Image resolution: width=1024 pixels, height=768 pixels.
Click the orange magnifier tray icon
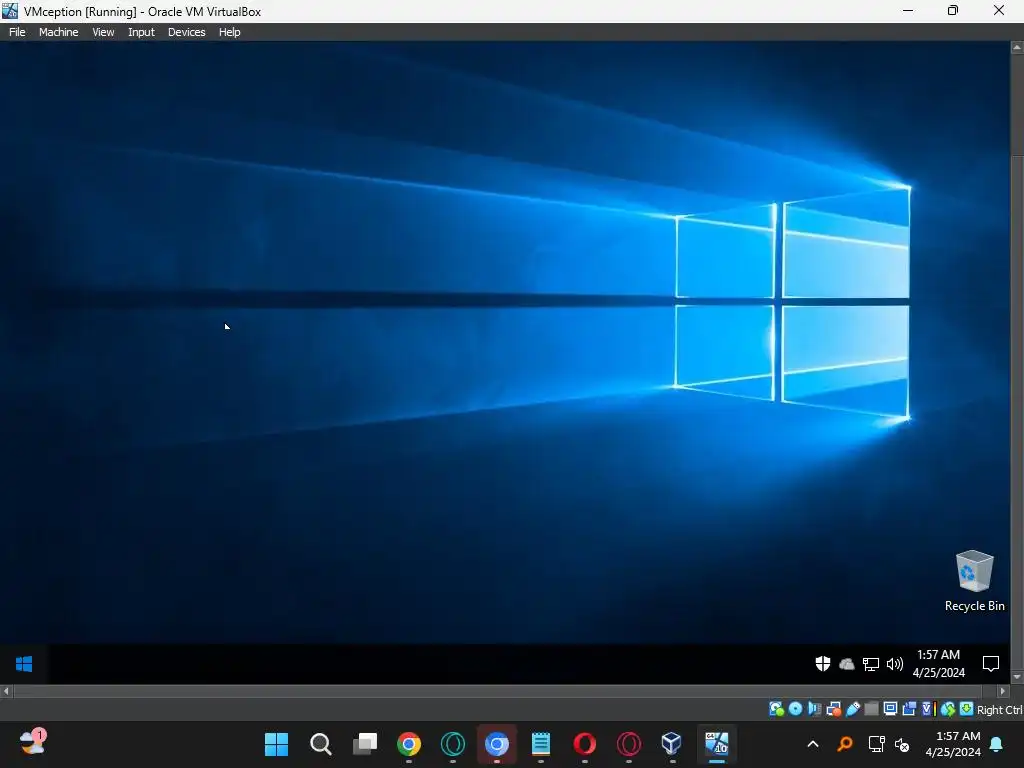click(x=845, y=744)
